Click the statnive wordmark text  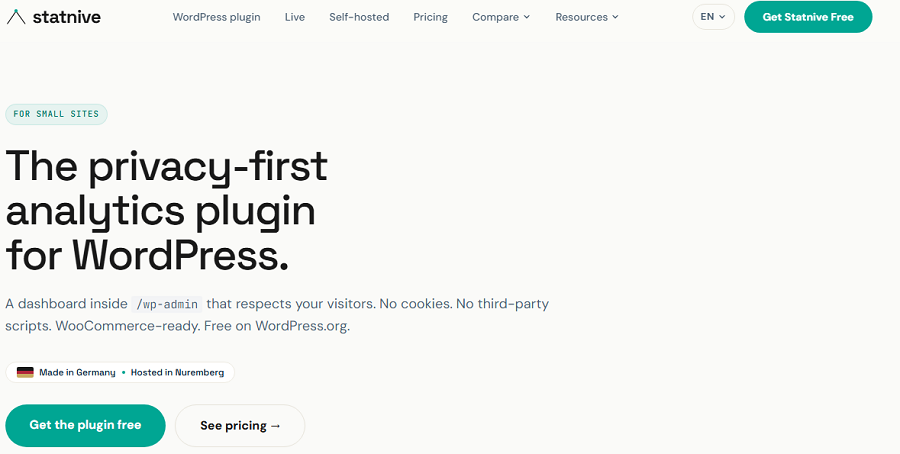click(x=67, y=17)
